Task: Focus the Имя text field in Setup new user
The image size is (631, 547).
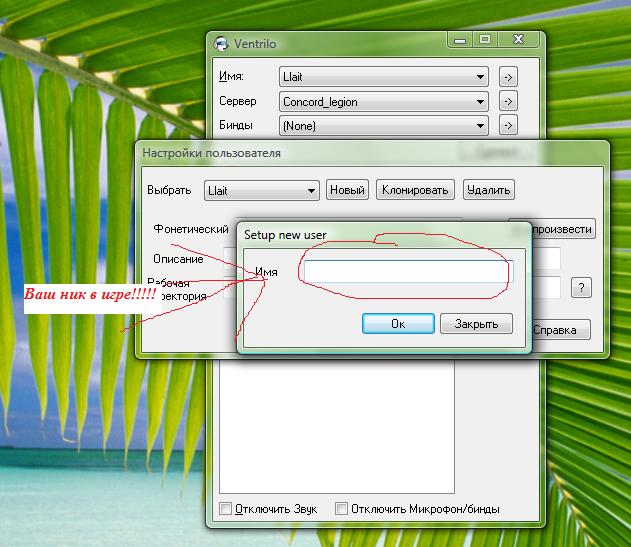Action: click(406, 272)
